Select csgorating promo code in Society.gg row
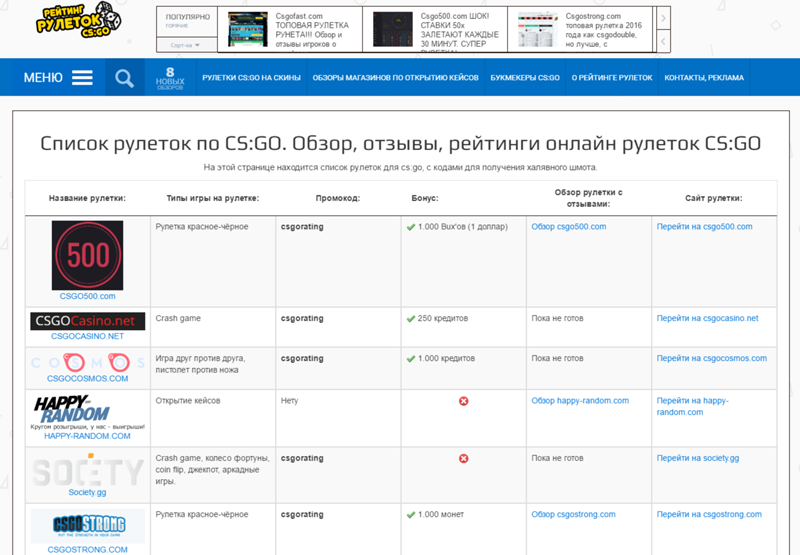Image resolution: width=800 pixels, height=555 pixels. click(x=302, y=459)
